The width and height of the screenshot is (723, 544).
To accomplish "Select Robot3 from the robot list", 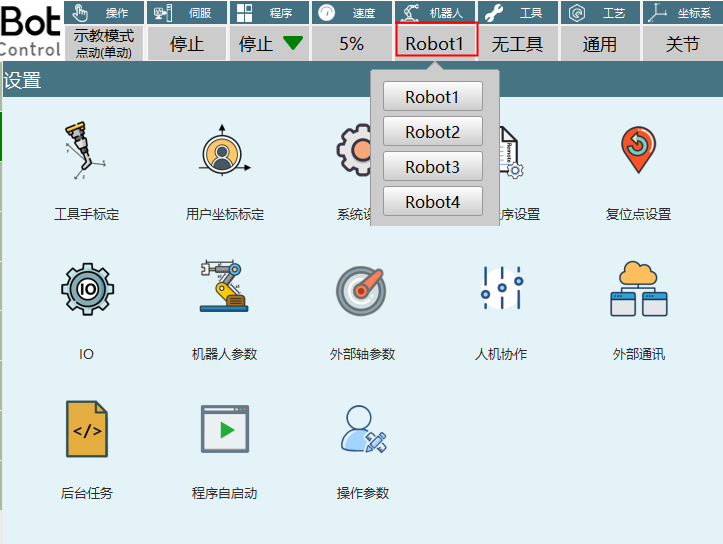I will click(x=433, y=167).
